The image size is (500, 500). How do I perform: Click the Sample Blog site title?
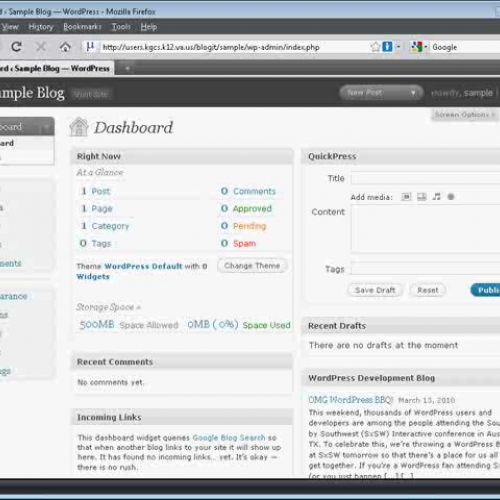pyautogui.click(x=32, y=93)
